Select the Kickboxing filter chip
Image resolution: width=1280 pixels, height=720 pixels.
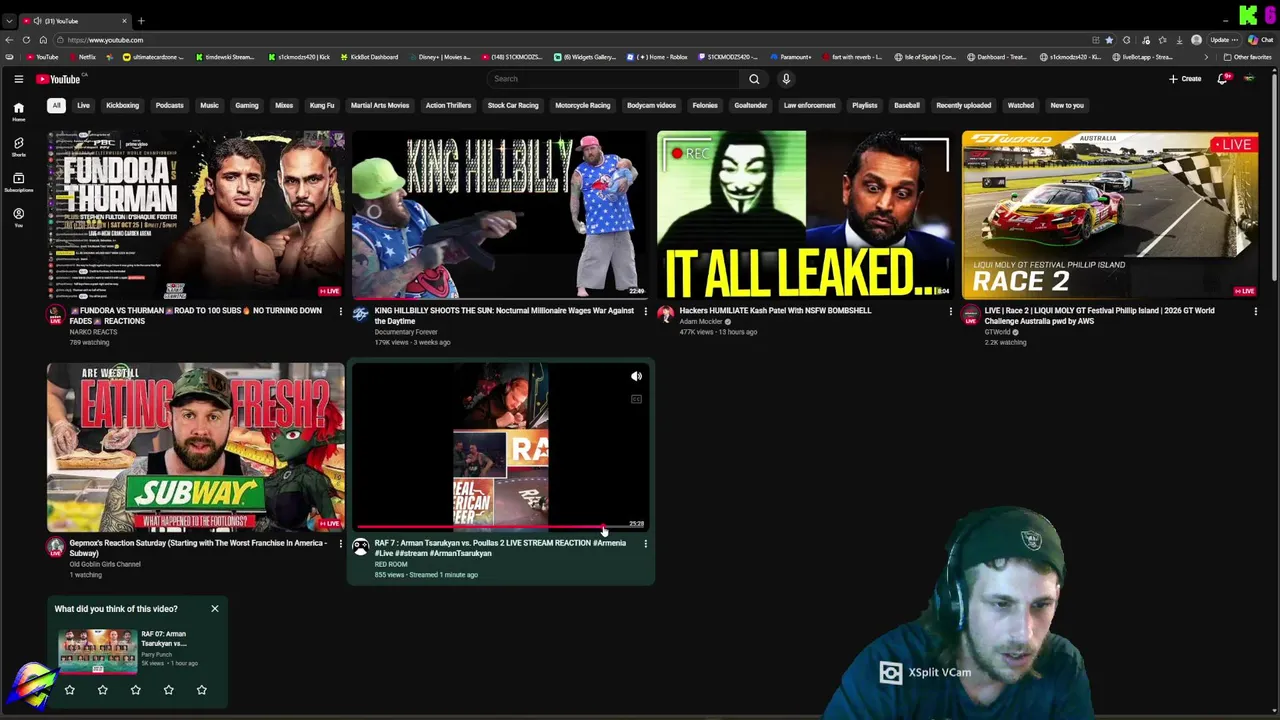pyautogui.click(x=123, y=105)
